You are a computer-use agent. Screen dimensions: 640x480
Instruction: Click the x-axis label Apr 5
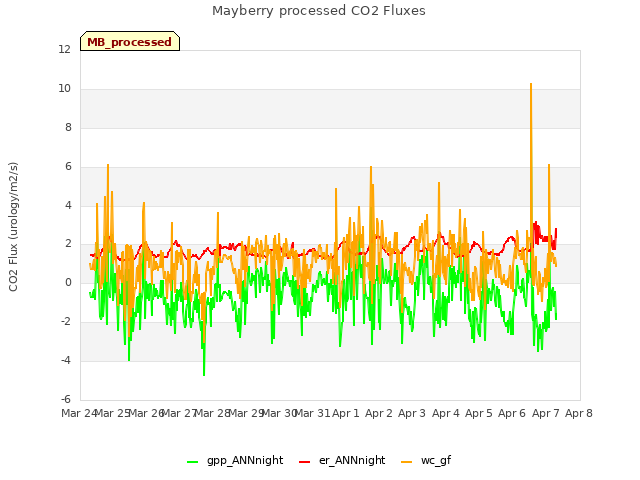(x=479, y=413)
